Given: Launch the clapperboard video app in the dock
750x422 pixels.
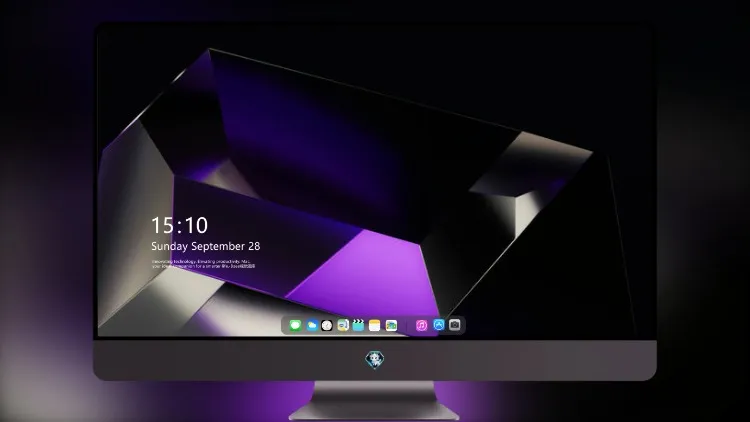Looking at the screenshot, I should pyautogui.click(x=358, y=325).
